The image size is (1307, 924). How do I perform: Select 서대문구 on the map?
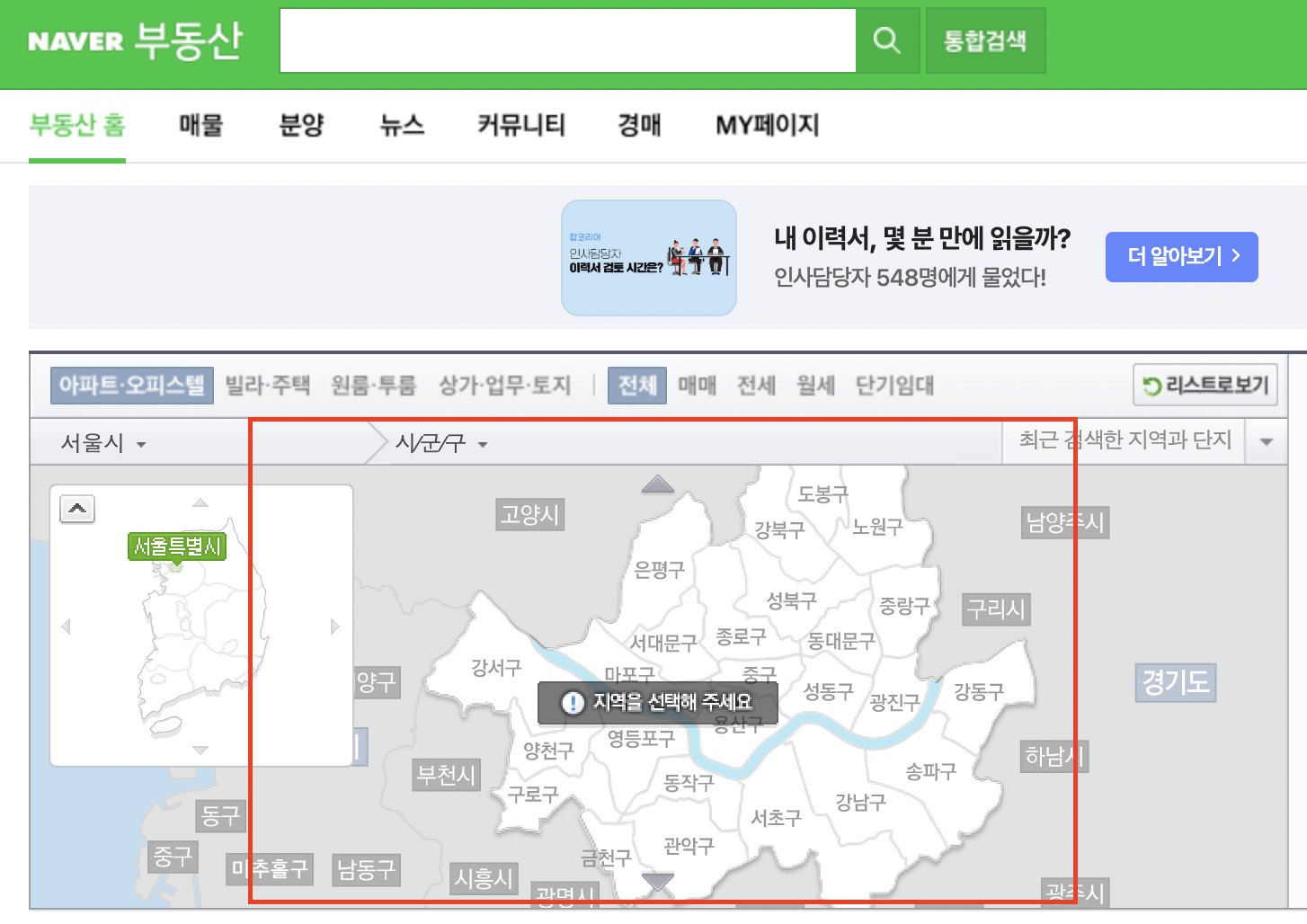click(x=663, y=644)
